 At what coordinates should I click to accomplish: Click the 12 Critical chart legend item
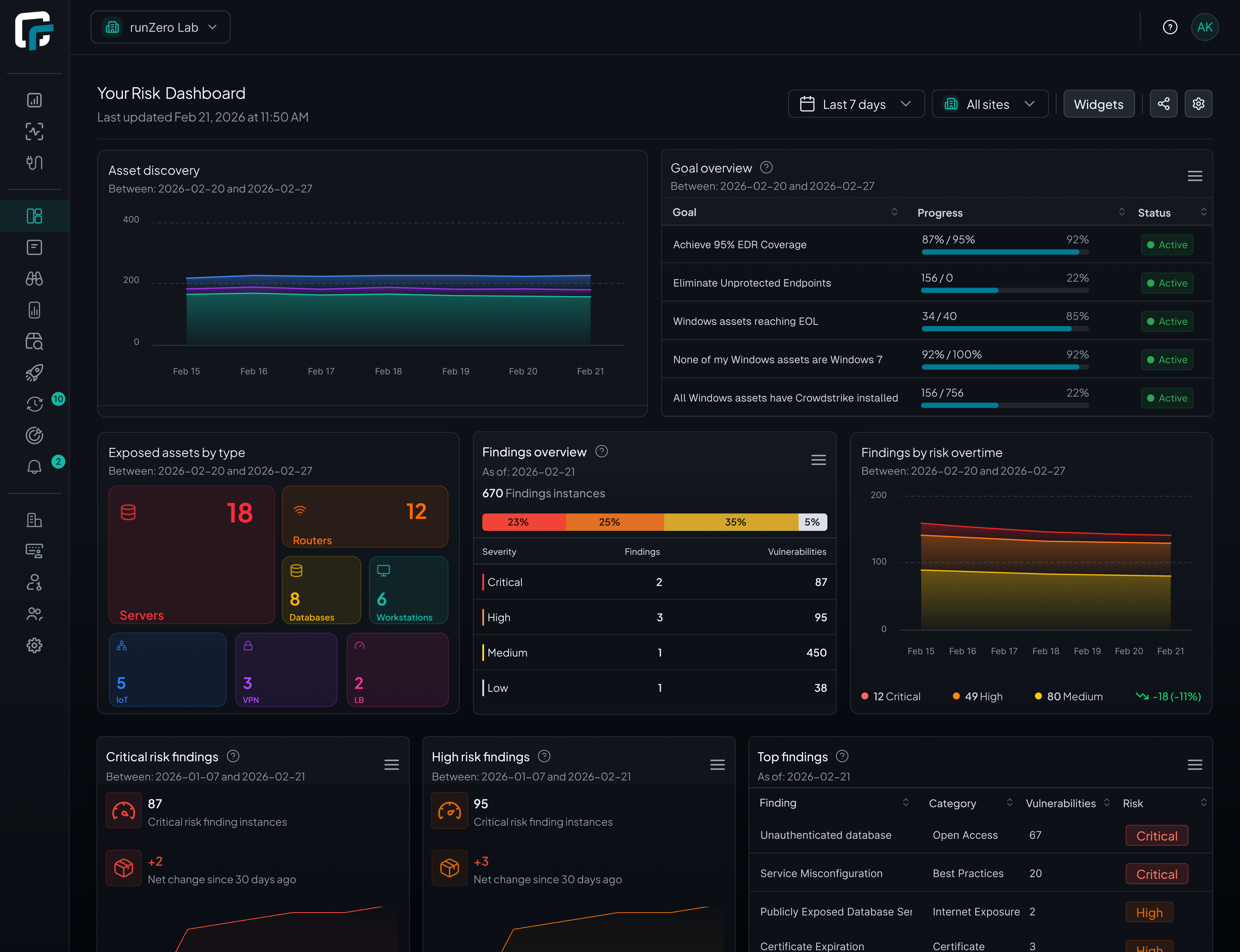(x=891, y=696)
